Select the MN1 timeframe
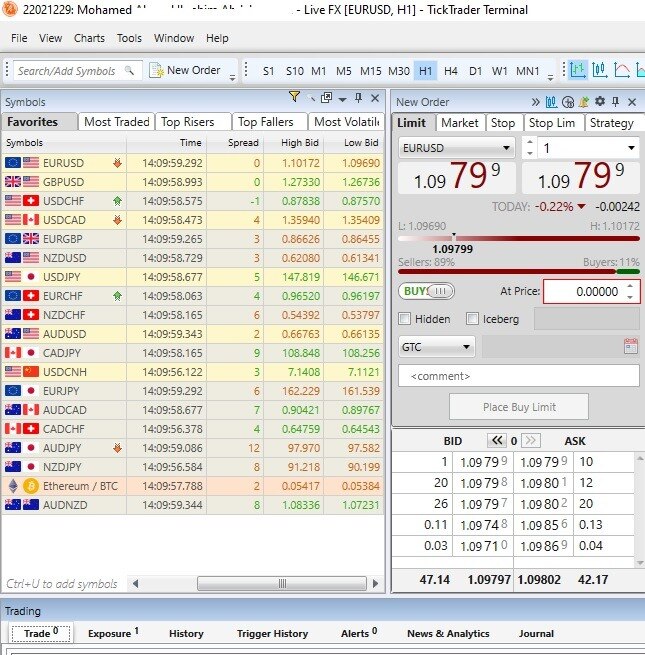The width and height of the screenshot is (645, 655). [x=528, y=71]
